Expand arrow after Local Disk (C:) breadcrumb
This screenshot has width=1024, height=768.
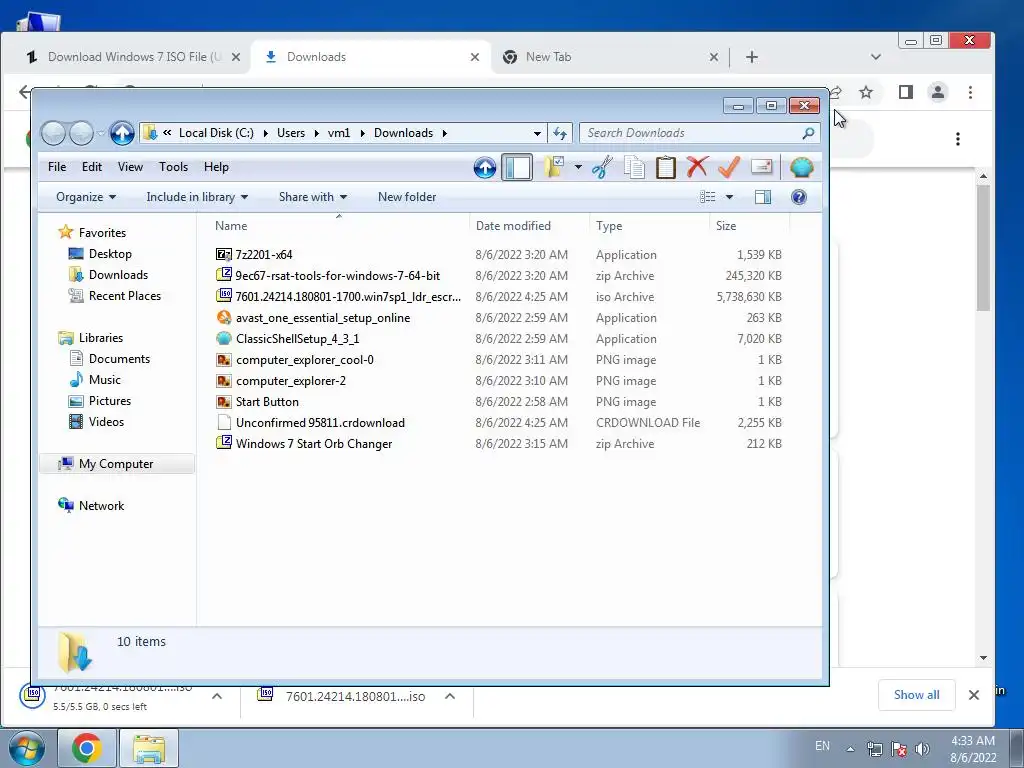[x=265, y=133]
